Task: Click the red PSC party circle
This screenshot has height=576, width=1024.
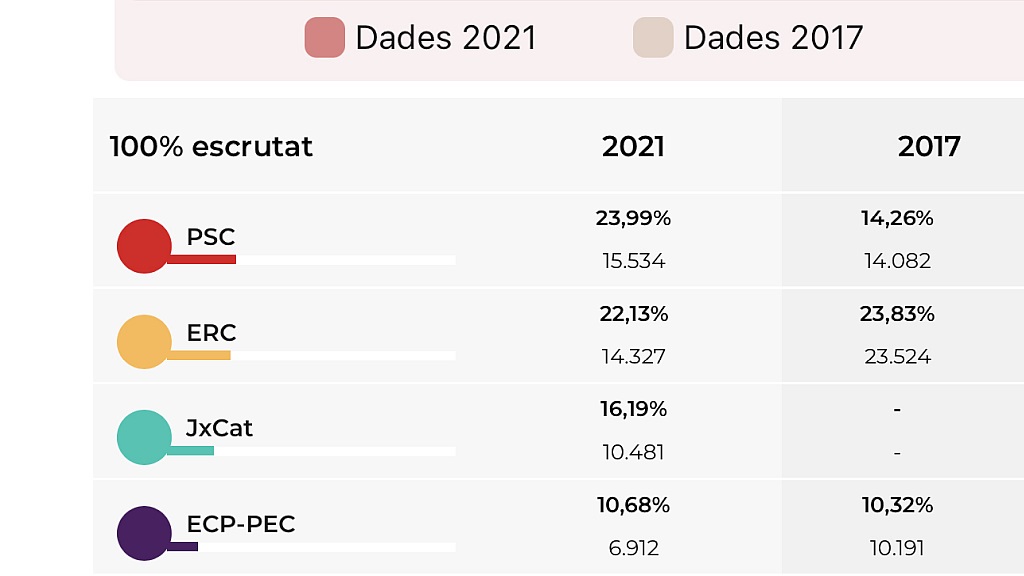Action: [144, 246]
